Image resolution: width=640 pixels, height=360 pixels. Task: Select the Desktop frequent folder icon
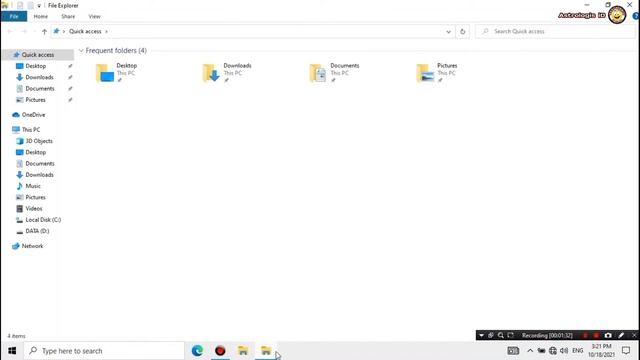point(105,73)
